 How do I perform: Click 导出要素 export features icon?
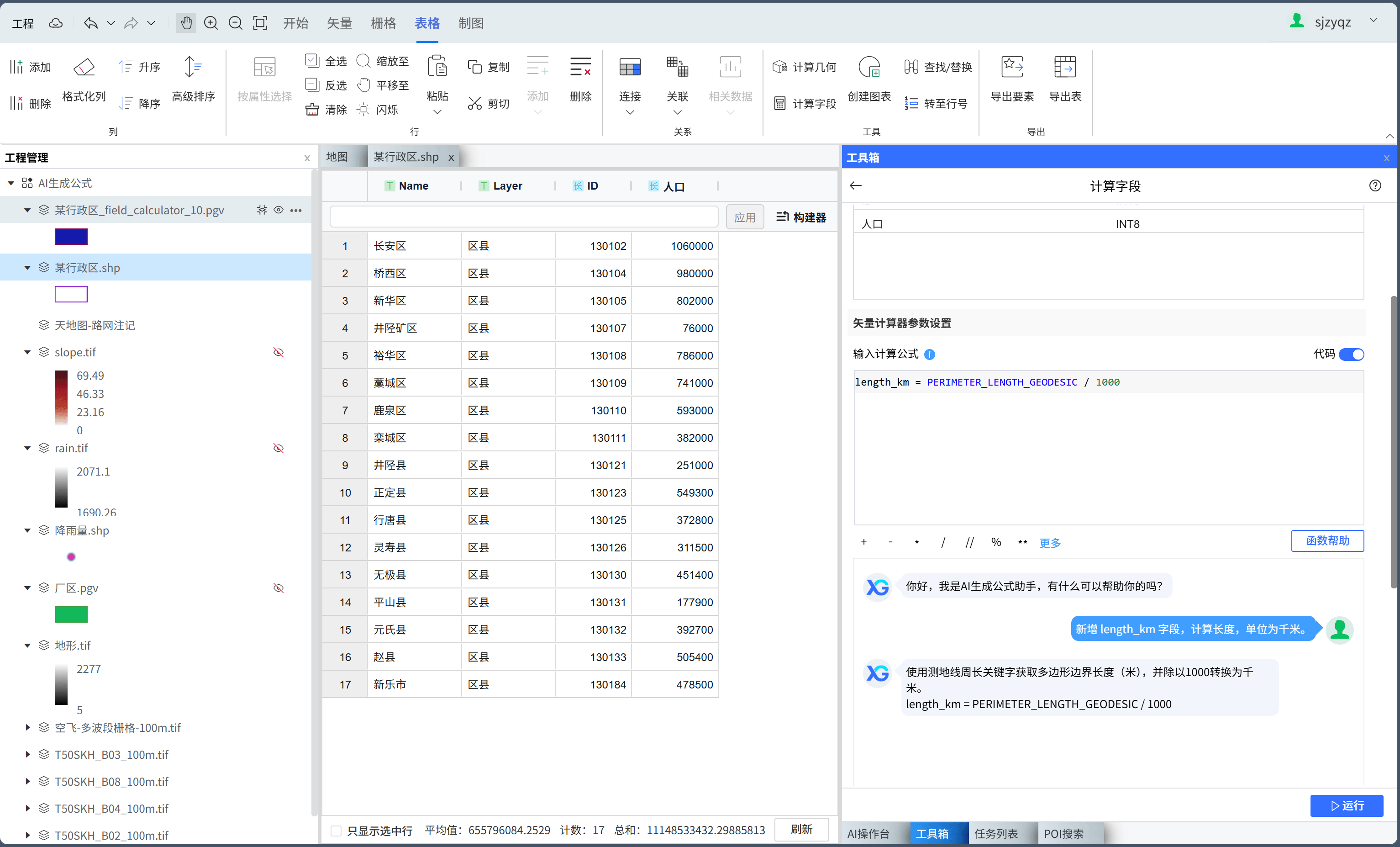click(x=1012, y=67)
